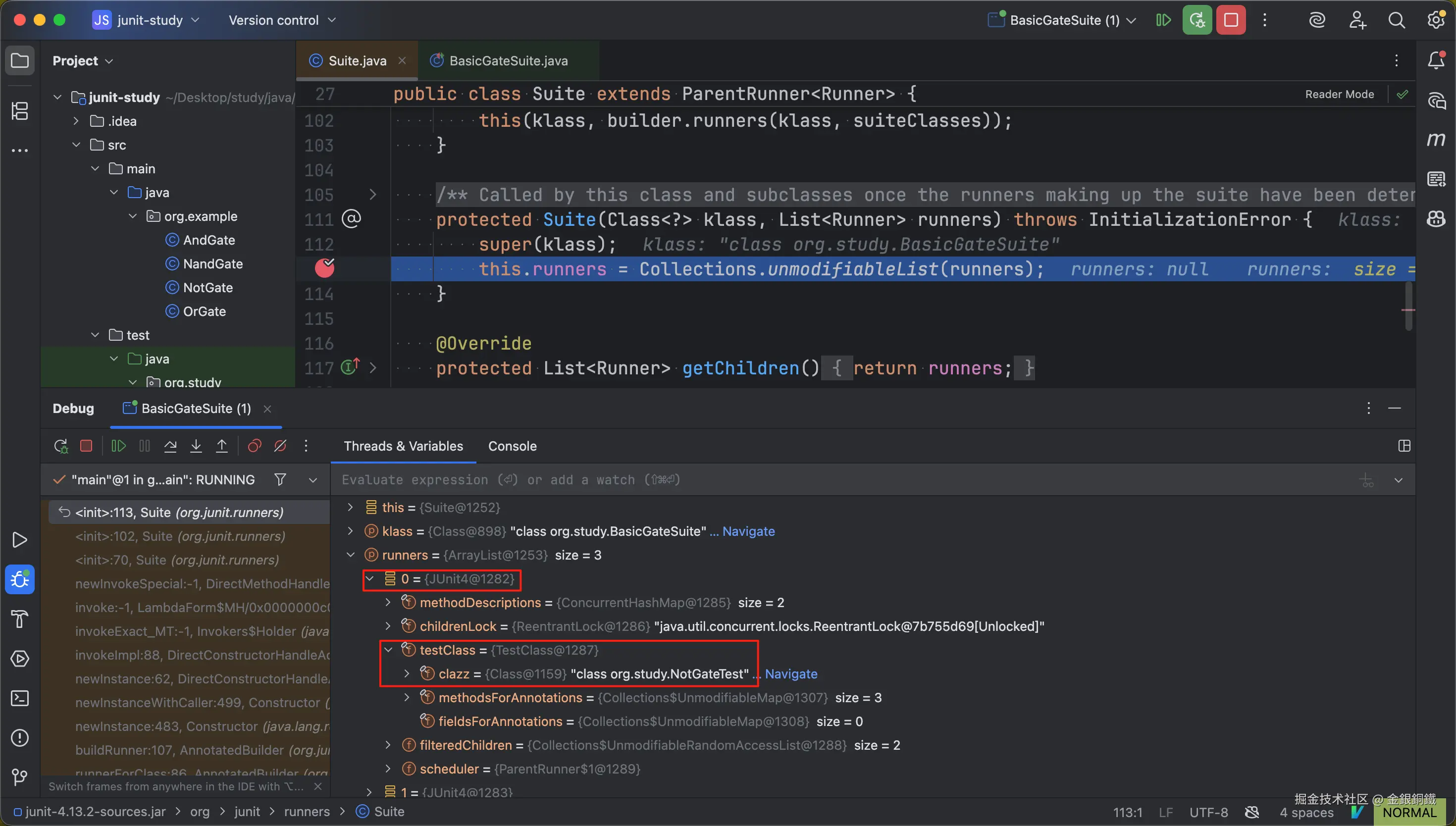
Task: Toggle the breakpoint on line 113
Action: pyautogui.click(x=324, y=268)
